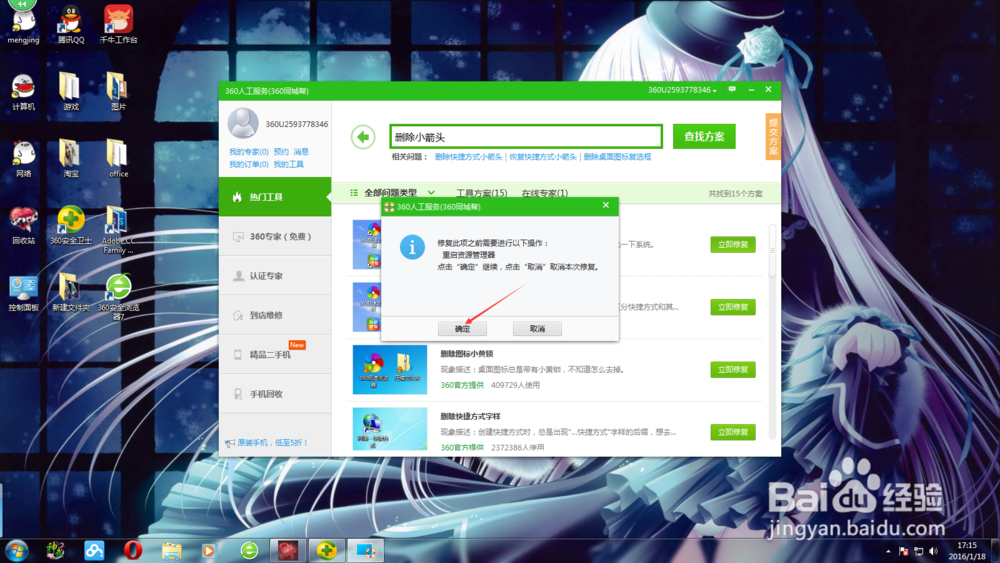This screenshot has height=563, width=1000.
Task: Show hidden tray icons arrow
Action: coord(888,551)
